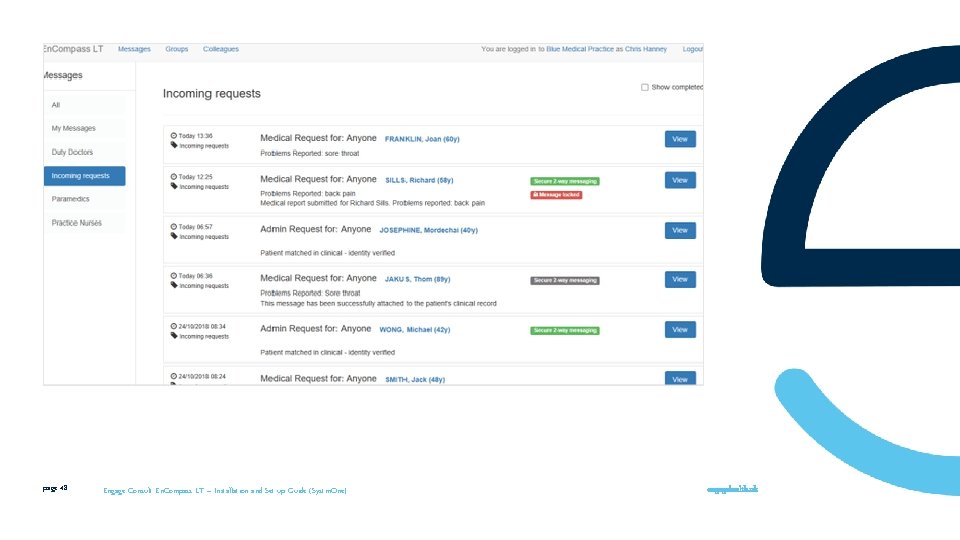View Joan Franklin's medical request

[x=680, y=139]
